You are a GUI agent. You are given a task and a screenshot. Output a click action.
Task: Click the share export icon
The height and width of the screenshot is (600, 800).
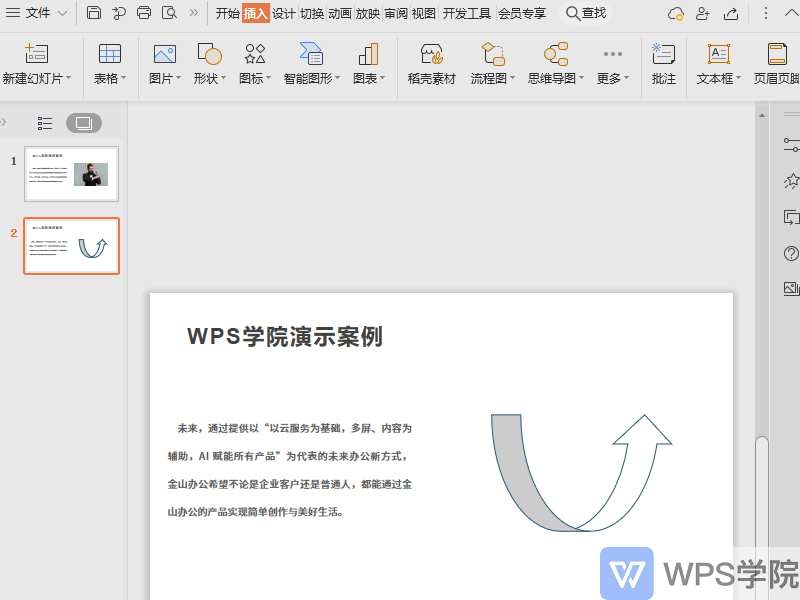(x=731, y=13)
